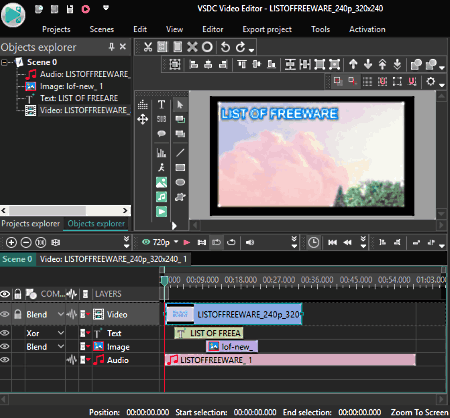The image size is (450, 418).
Task: Add video with green play icon
Action: pyautogui.click(x=161, y=211)
